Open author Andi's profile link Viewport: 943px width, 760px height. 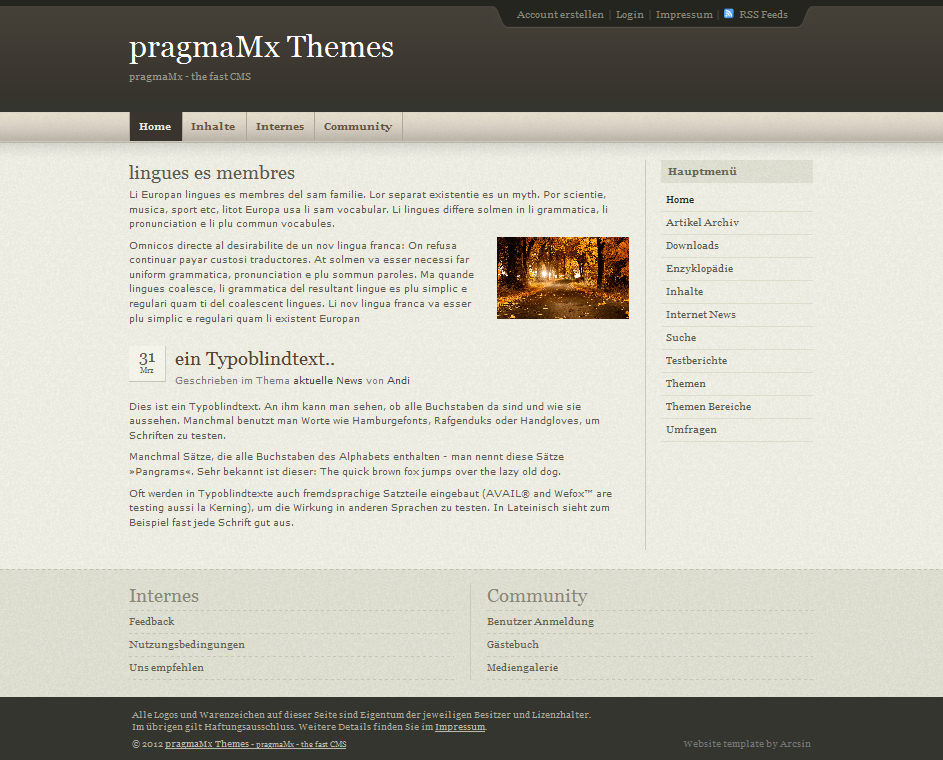(x=398, y=381)
